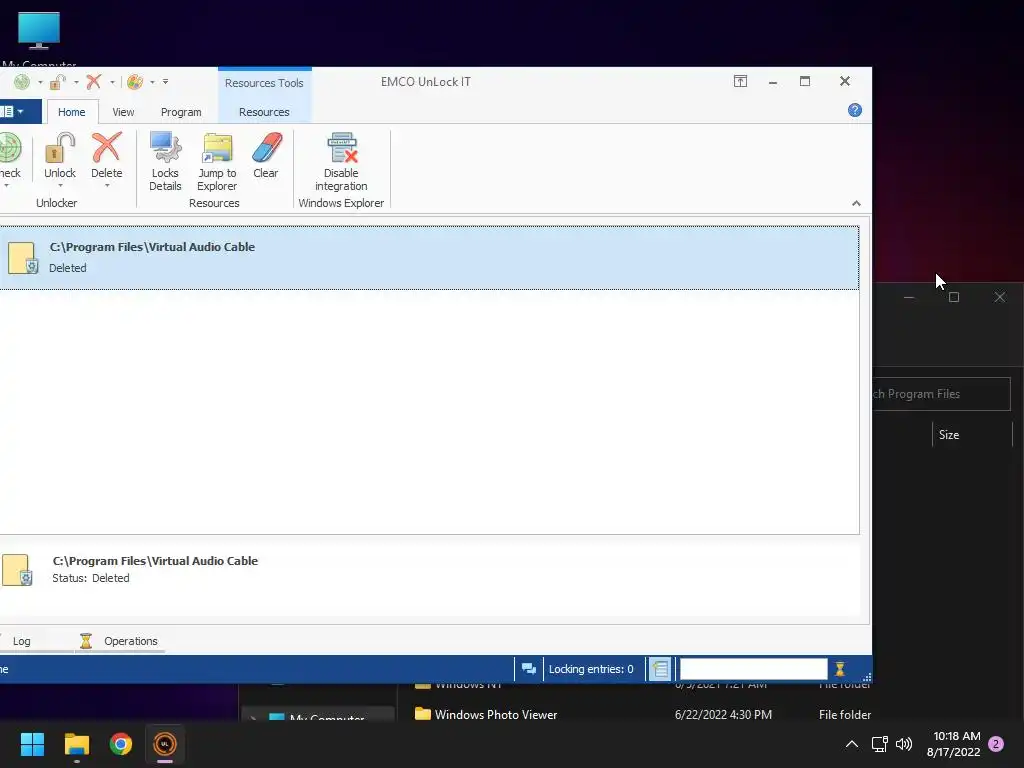Click ribbon display options icon in title bar

[x=740, y=81]
